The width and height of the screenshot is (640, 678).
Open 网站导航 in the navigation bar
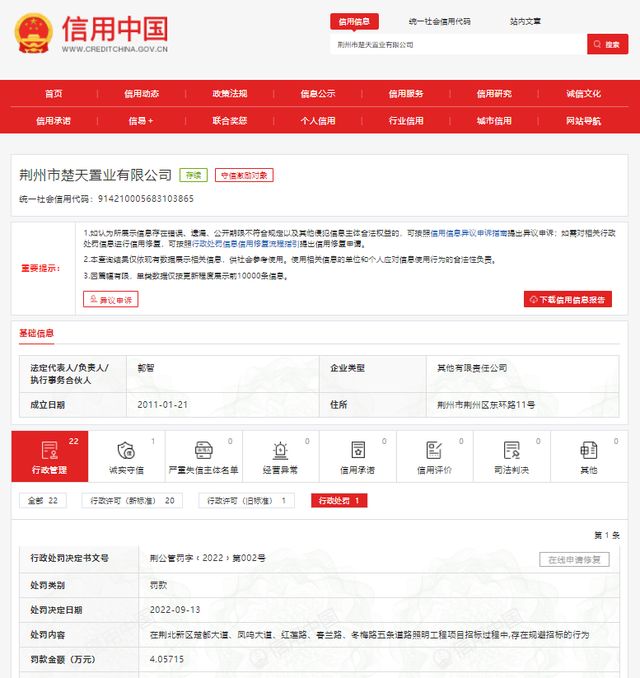pyautogui.click(x=583, y=121)
